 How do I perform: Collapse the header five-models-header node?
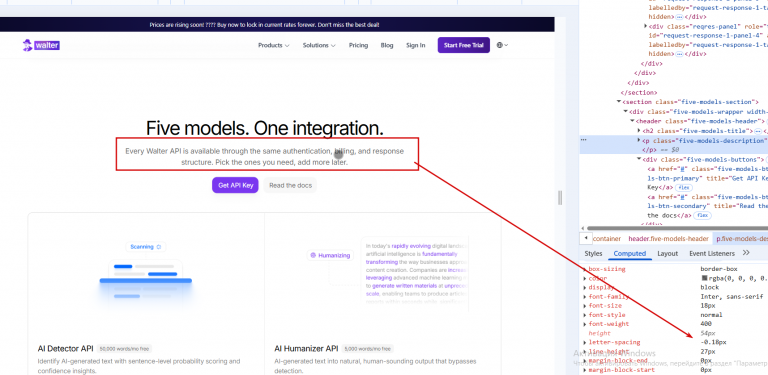(632, 120)
